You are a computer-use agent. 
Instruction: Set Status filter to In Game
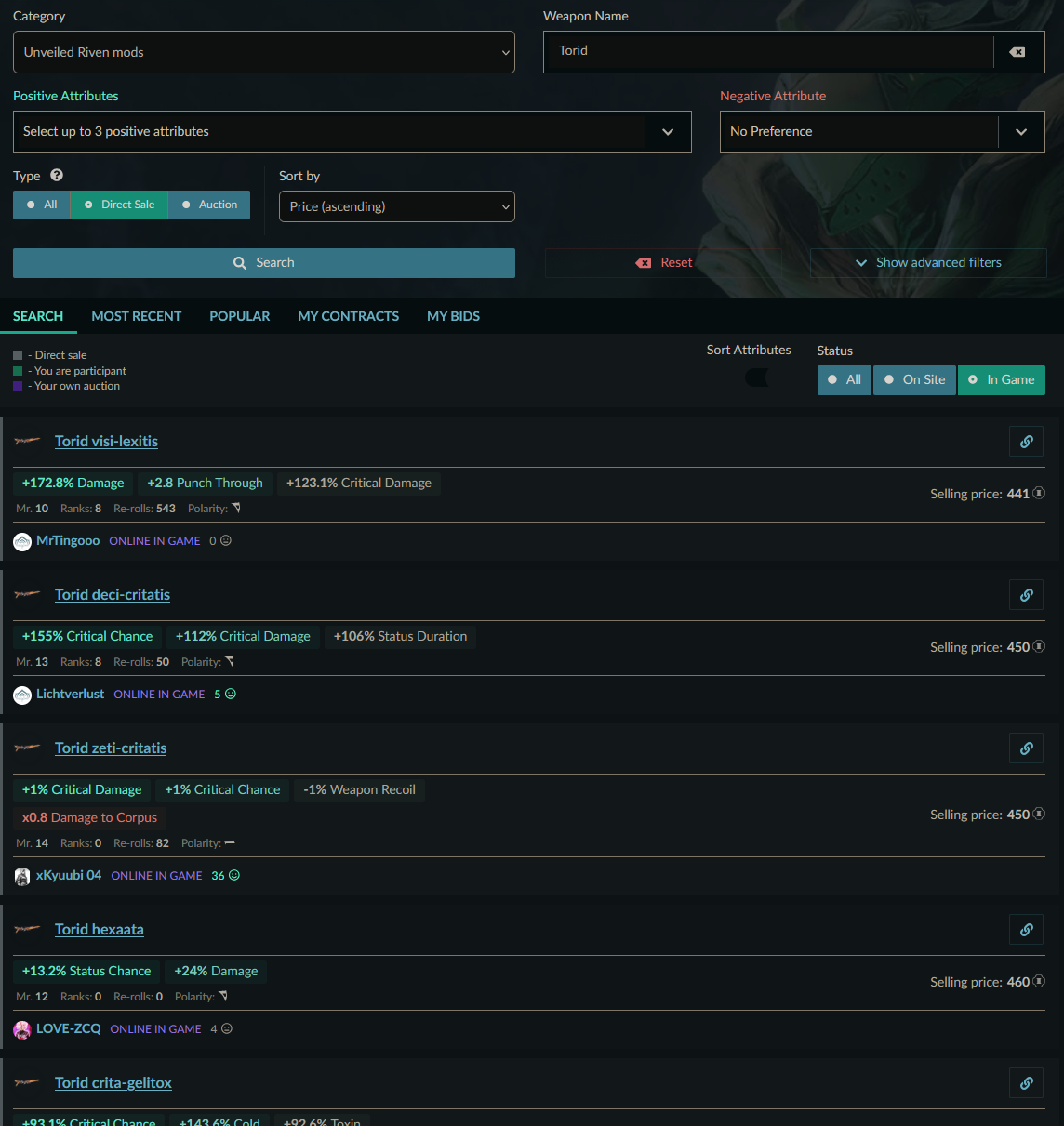(1002, 379)
